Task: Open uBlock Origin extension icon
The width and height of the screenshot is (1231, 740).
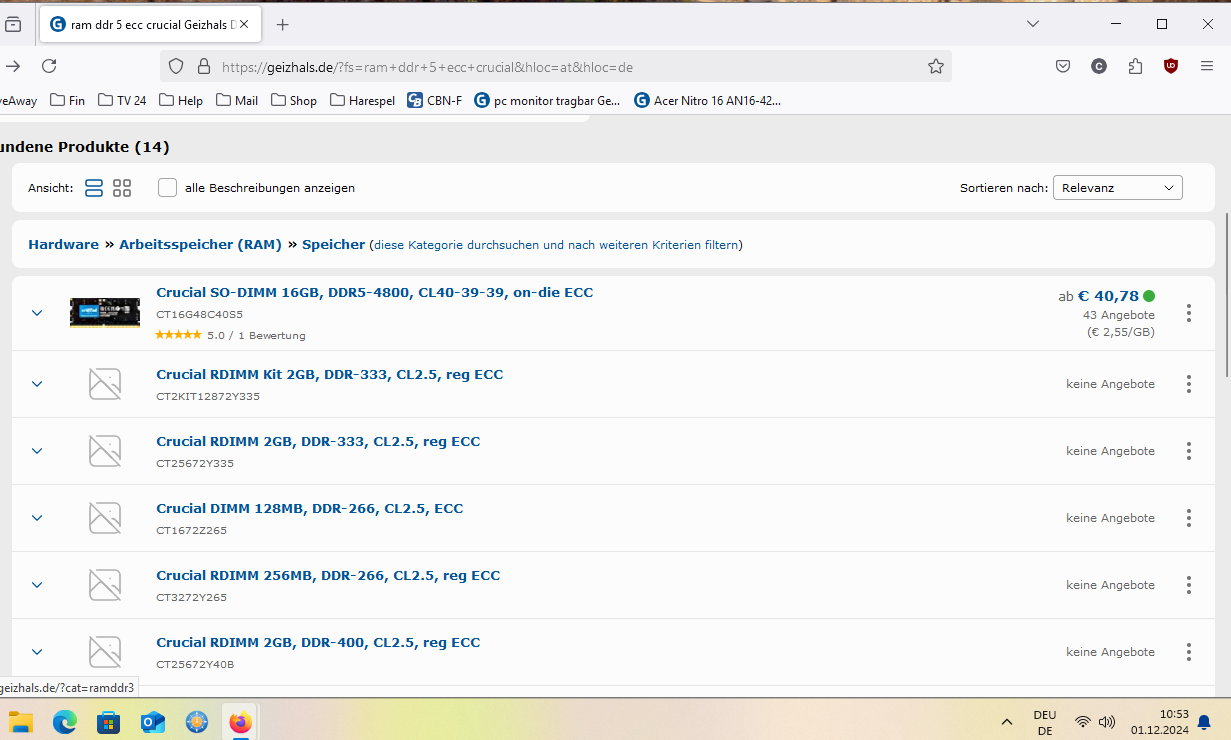Action: click(1171, 67)
